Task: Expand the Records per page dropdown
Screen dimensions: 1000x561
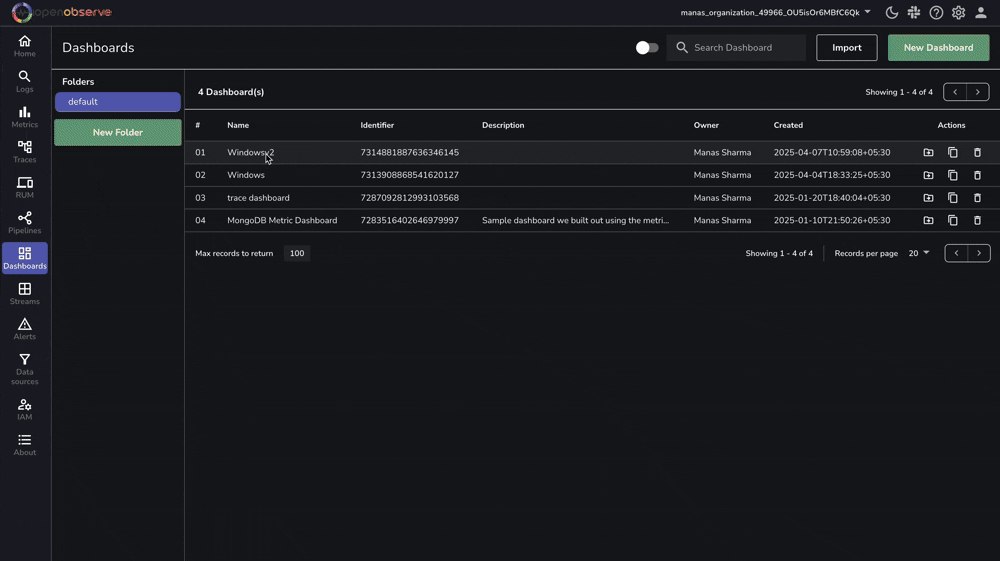Action: click(x=919, y=254)
